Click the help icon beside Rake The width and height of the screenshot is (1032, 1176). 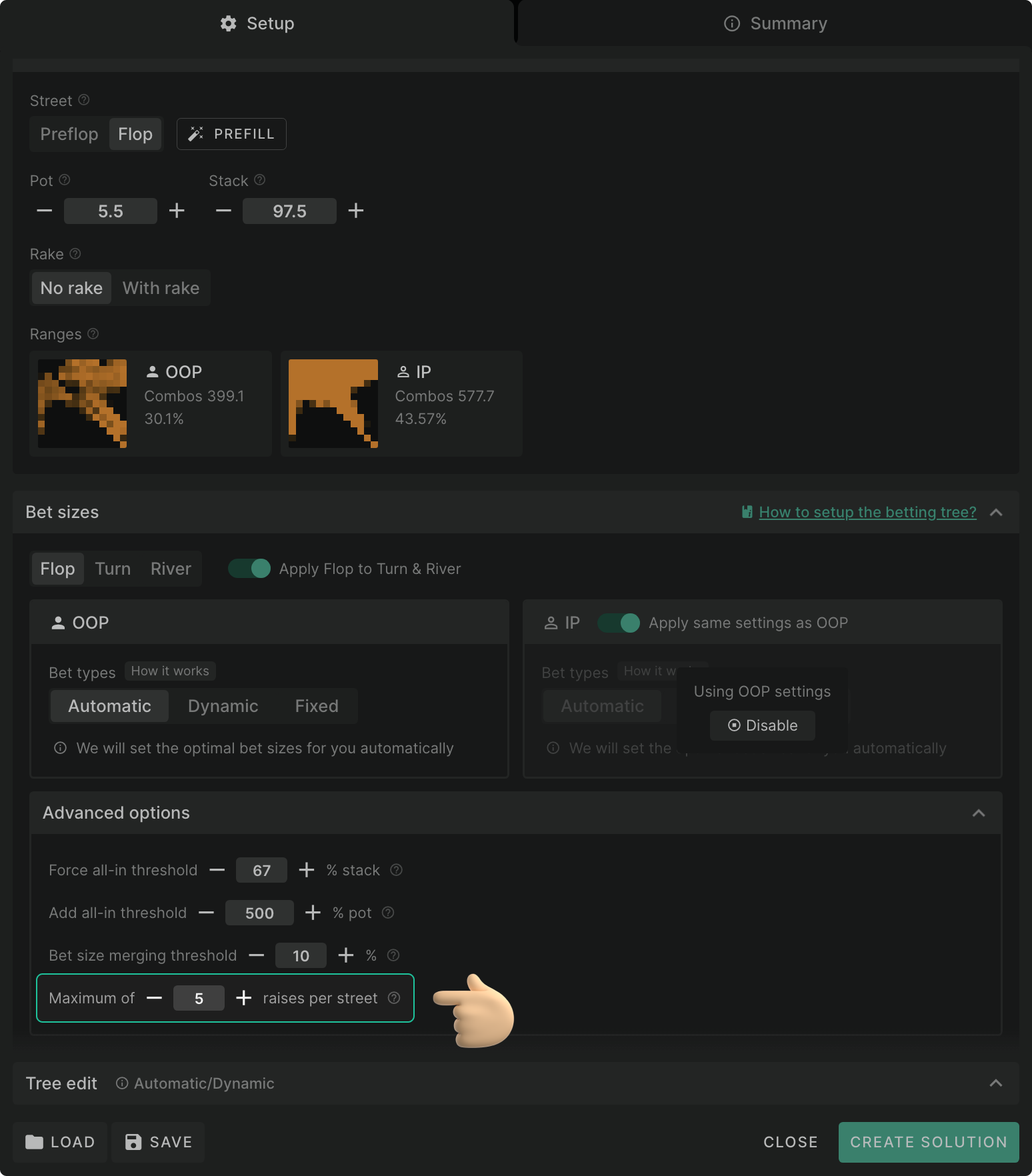(75, 254)
